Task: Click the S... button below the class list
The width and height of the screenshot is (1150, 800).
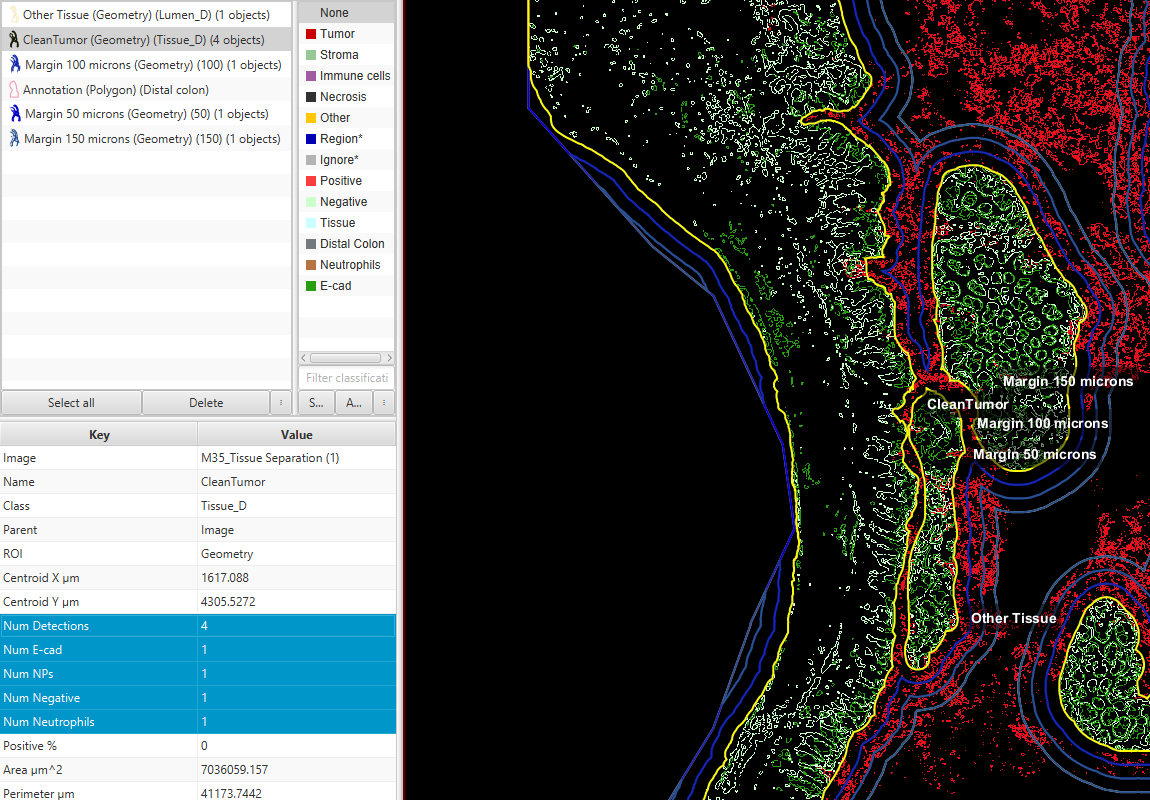Action: 315,402
